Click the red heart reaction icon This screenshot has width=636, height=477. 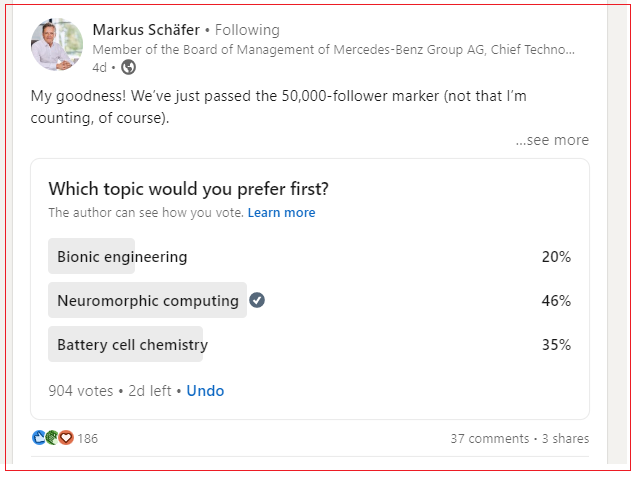click(x=66, y=438)
